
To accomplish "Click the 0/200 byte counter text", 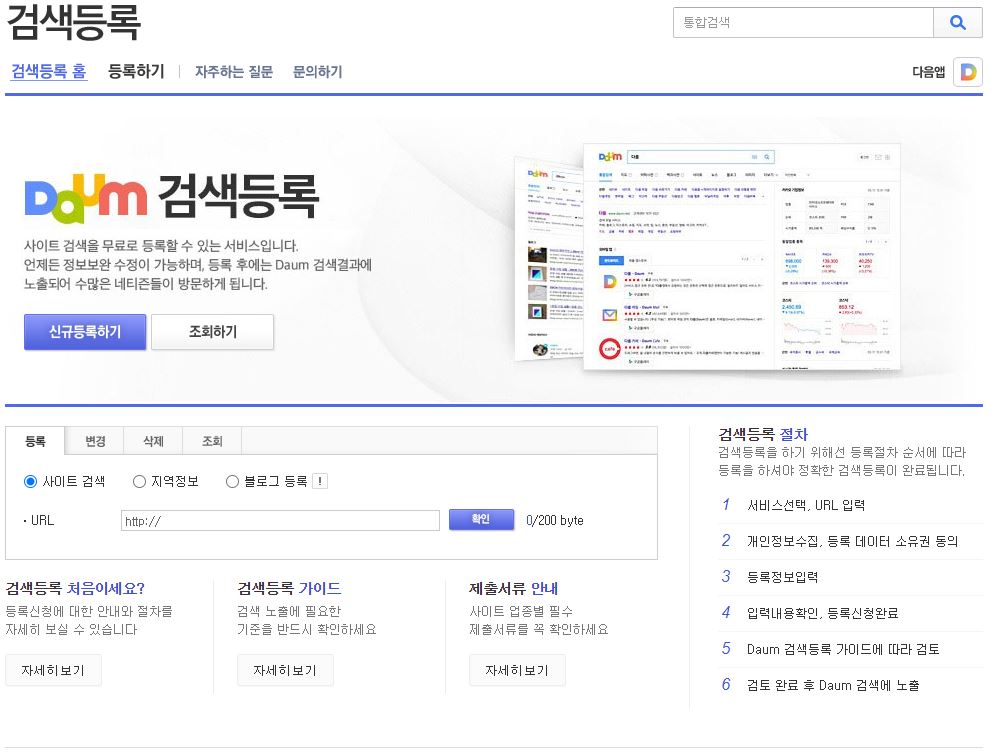I will (x=554, y=521).
